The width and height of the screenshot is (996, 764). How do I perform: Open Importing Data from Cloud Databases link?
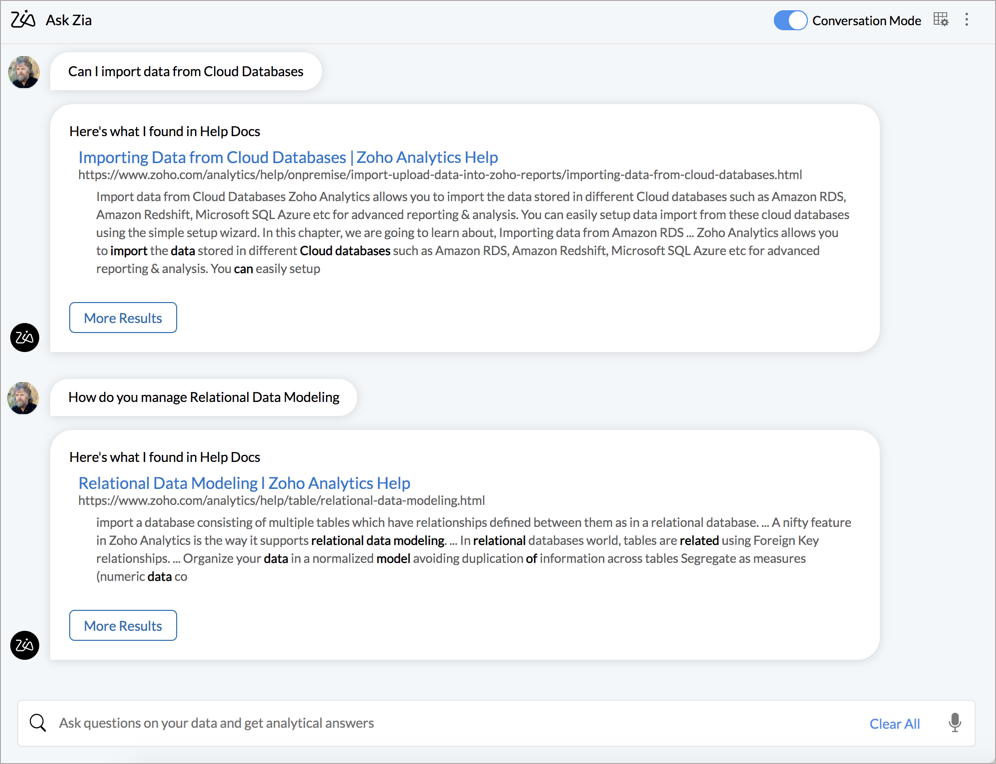click(288, 157)
